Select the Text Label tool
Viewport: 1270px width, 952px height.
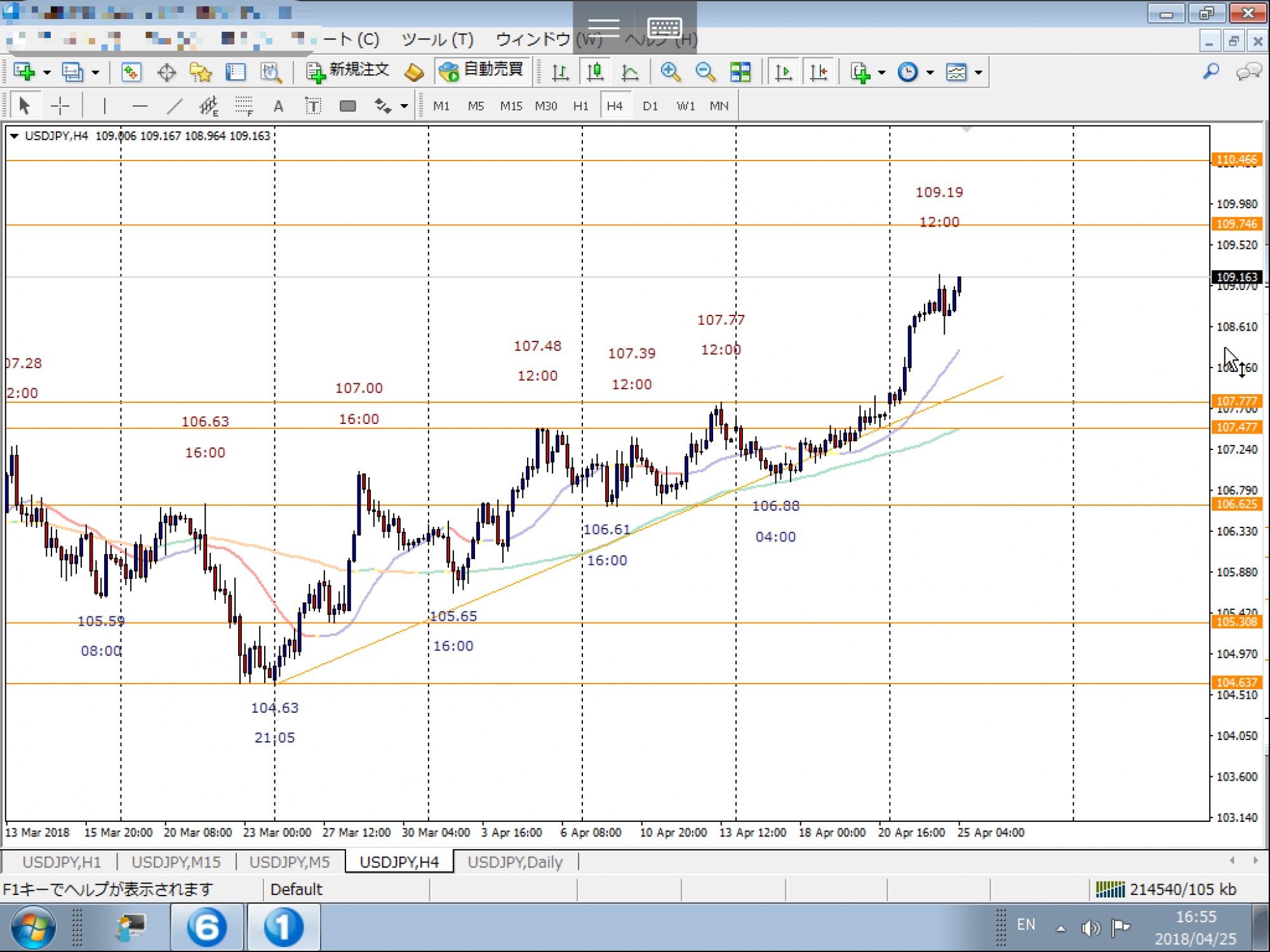point(313,105)
